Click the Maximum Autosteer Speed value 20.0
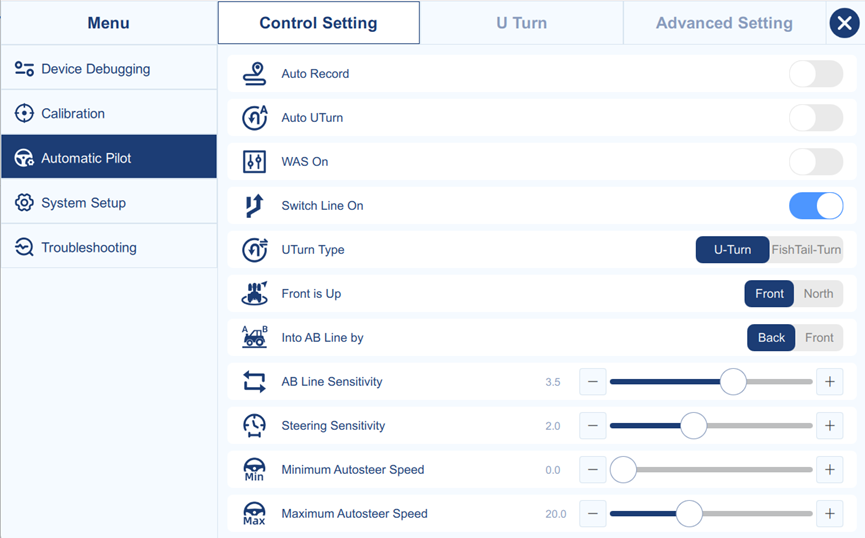The height and width of the screenshot is (538, 865). (x=556, y=514)
